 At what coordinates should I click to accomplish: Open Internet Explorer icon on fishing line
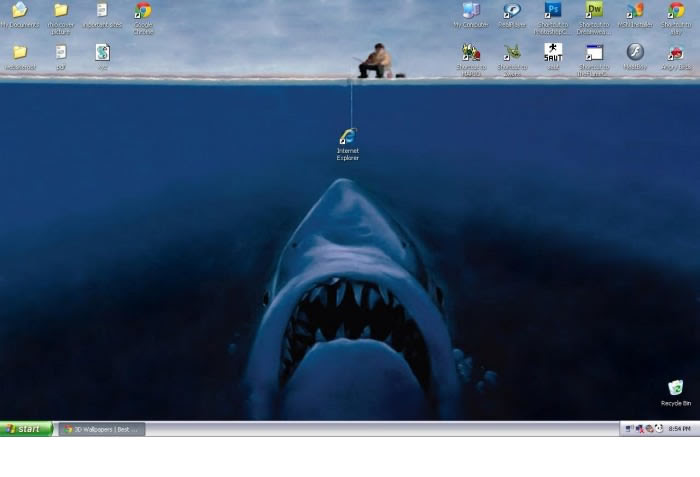[348, 136]
